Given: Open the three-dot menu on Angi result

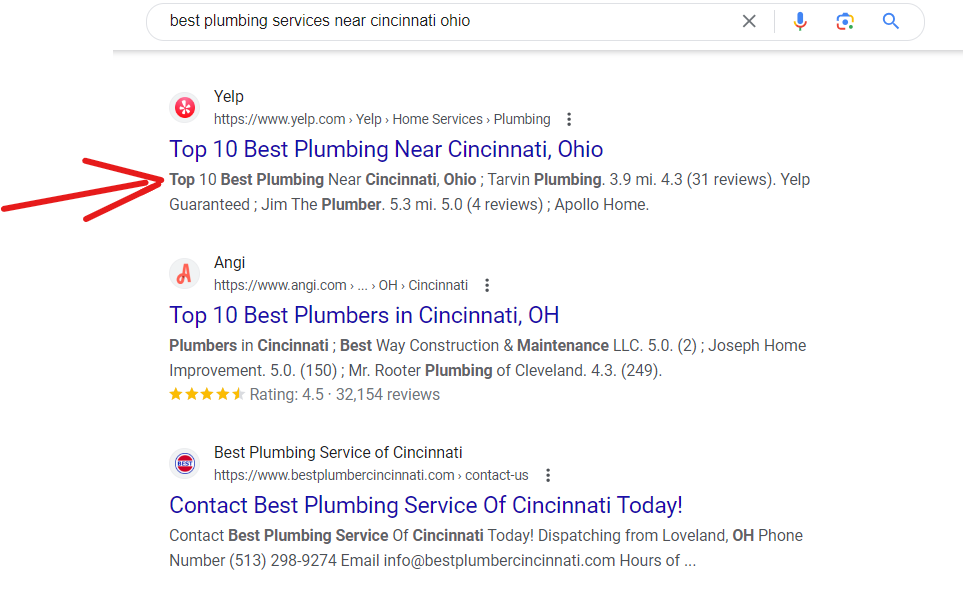Looking at the screenshot, I should pyautogui.click(x=486, y=284).
